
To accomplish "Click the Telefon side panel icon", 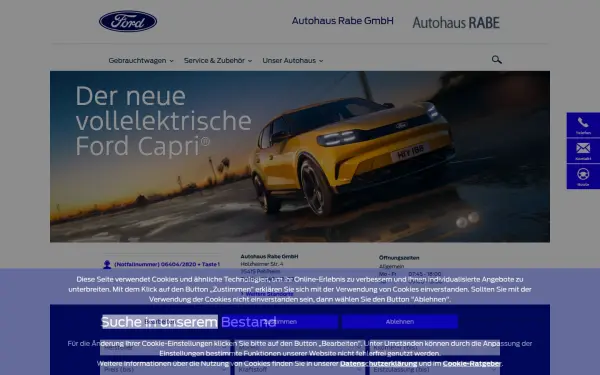I will point(583,125).
